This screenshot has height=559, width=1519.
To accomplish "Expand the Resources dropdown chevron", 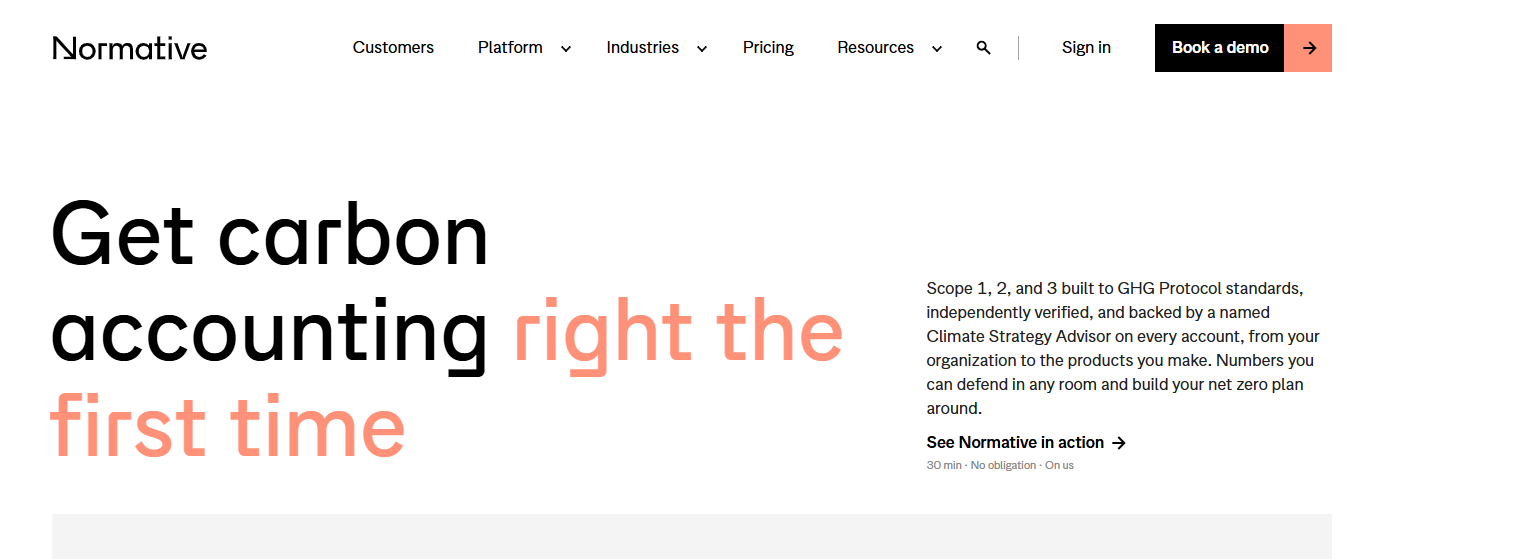I will tap(937, 49).
